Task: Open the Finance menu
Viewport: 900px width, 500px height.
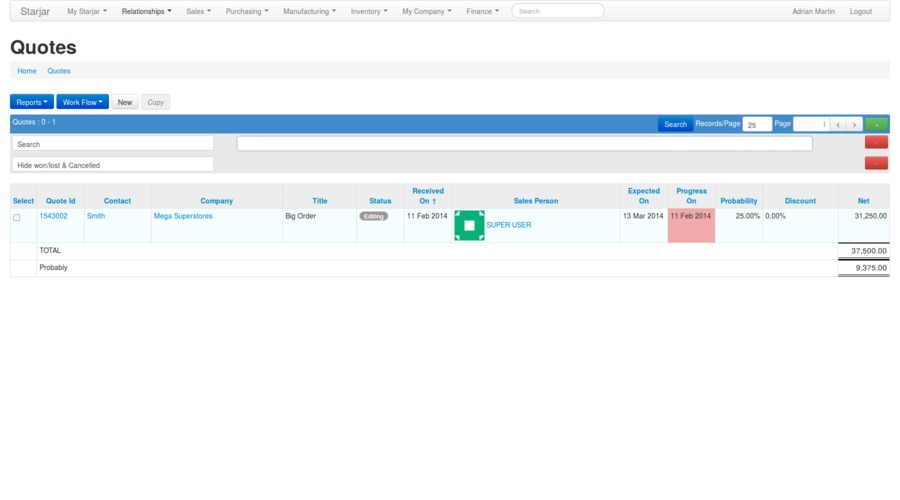Action: (x=482, y=11)
